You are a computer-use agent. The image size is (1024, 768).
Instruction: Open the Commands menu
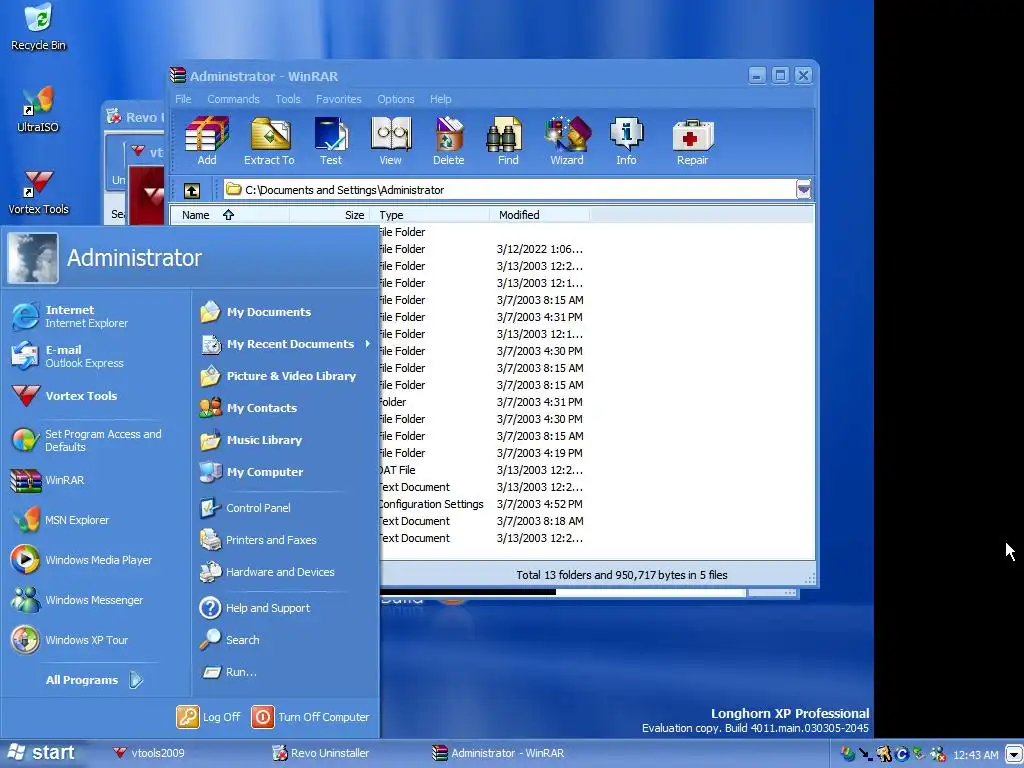[233, 99]
